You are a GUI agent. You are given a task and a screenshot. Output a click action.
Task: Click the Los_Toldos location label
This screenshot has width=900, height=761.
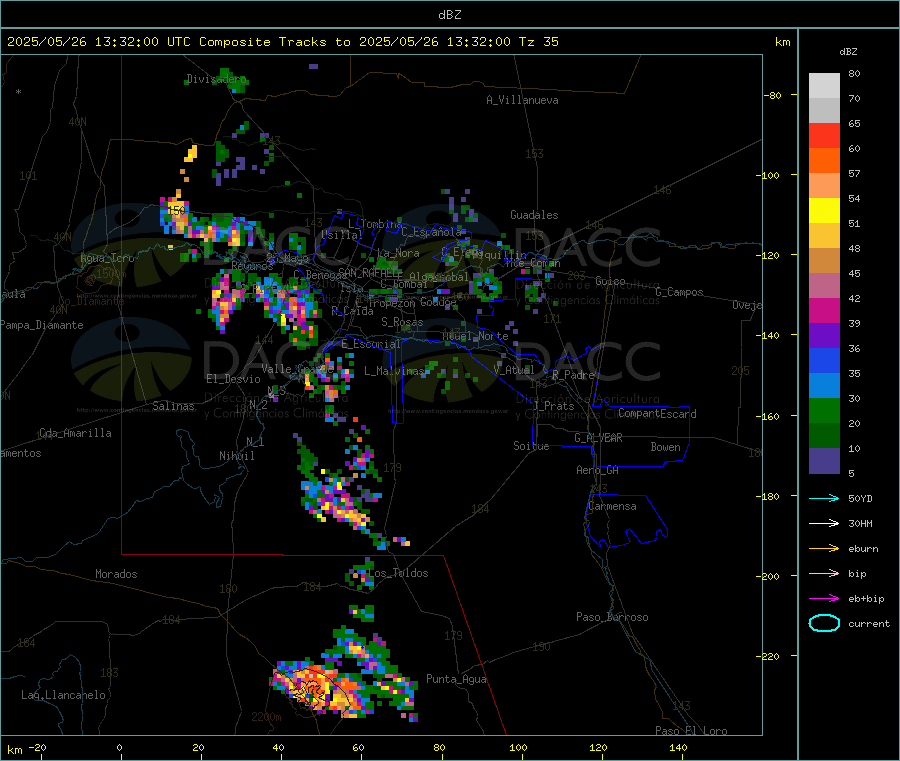[398, 573]
